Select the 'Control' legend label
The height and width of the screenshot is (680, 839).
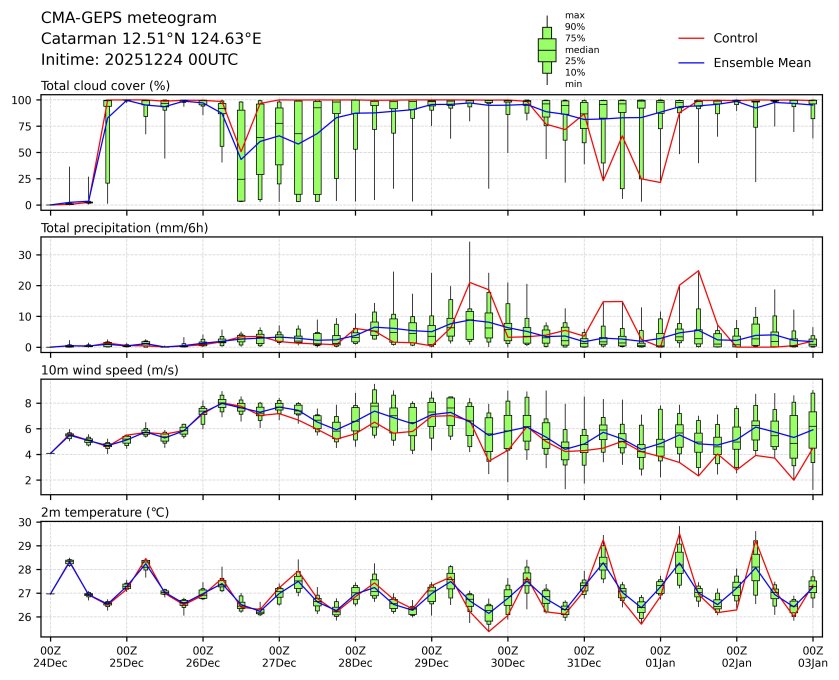click(735, 38)
